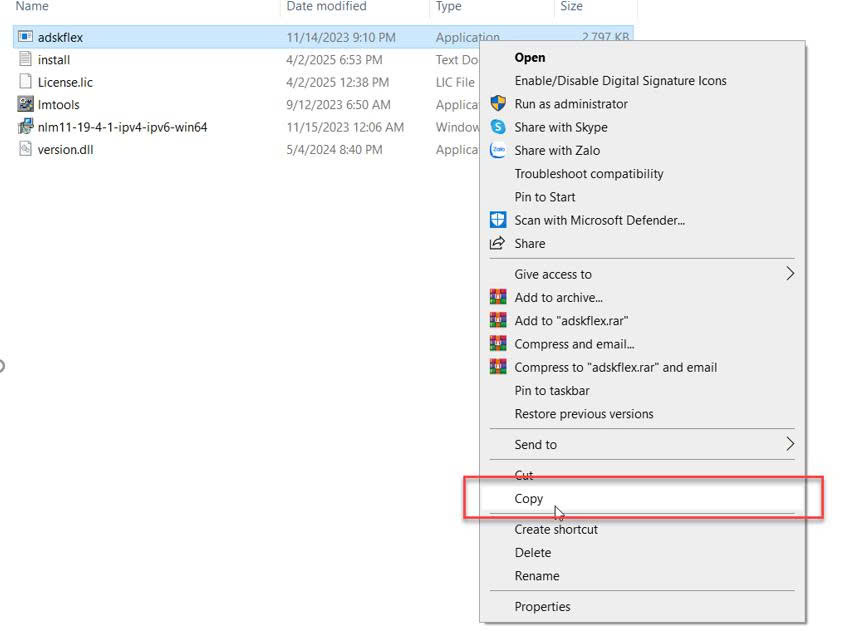Expand the Send to submenu arrow

coord(790,444)
